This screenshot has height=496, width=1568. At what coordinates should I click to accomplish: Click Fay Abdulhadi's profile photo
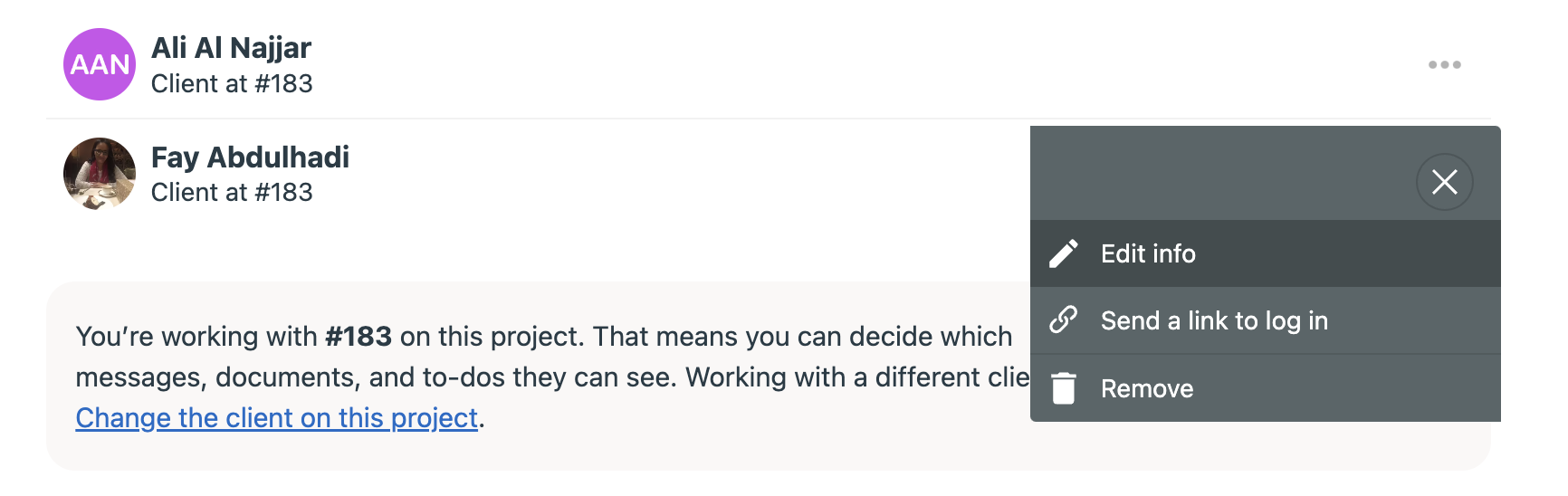click(100, 173)
